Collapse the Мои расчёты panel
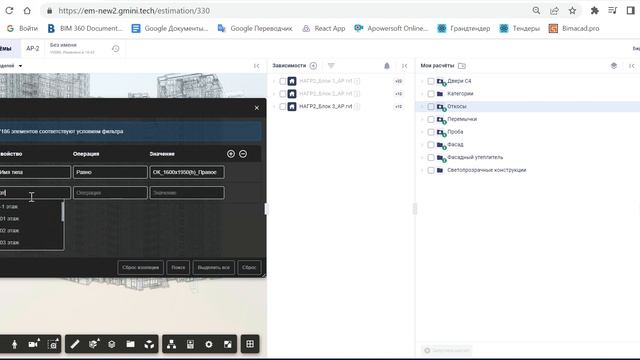The height and width of the screenshot is (360, 640). click(x=631, y=66)
